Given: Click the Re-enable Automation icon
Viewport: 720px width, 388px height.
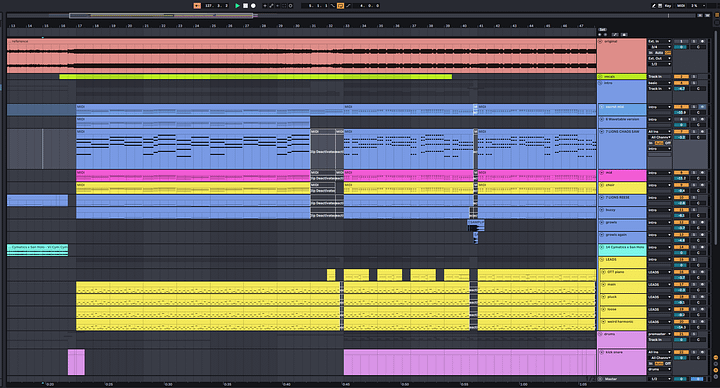Looking at the screenshot, I should click(x=277, y=6).
